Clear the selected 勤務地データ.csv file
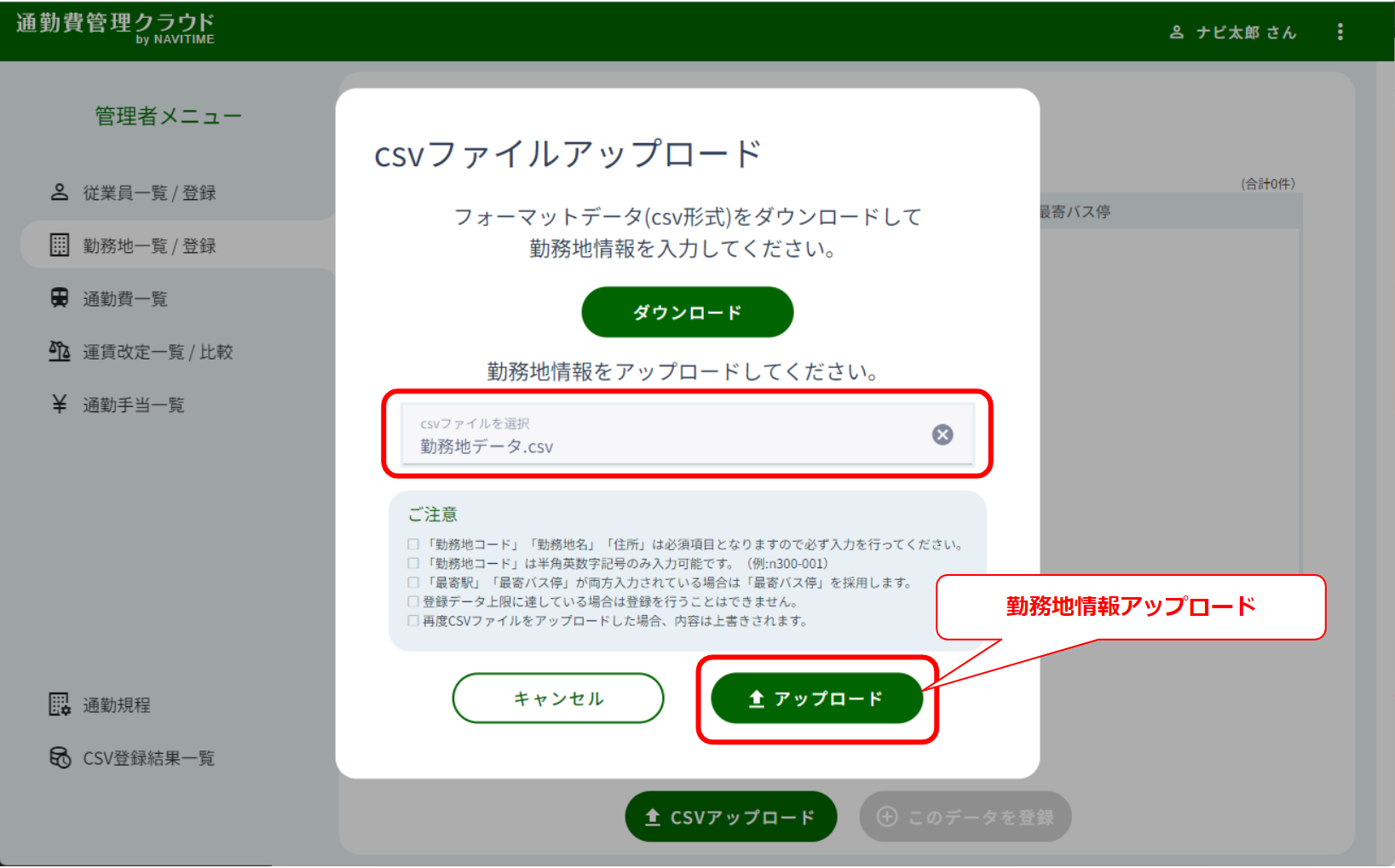This screenshot has width=1395, height=868. (x=942, y=434)
